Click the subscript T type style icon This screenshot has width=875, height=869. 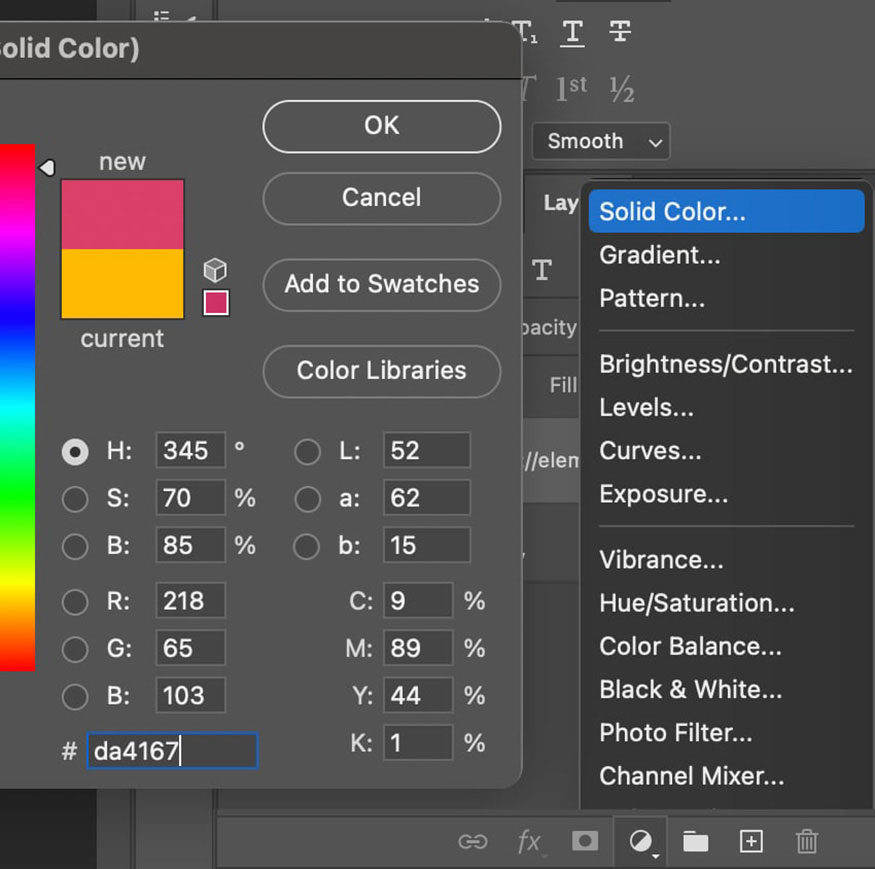pos(527,32)
